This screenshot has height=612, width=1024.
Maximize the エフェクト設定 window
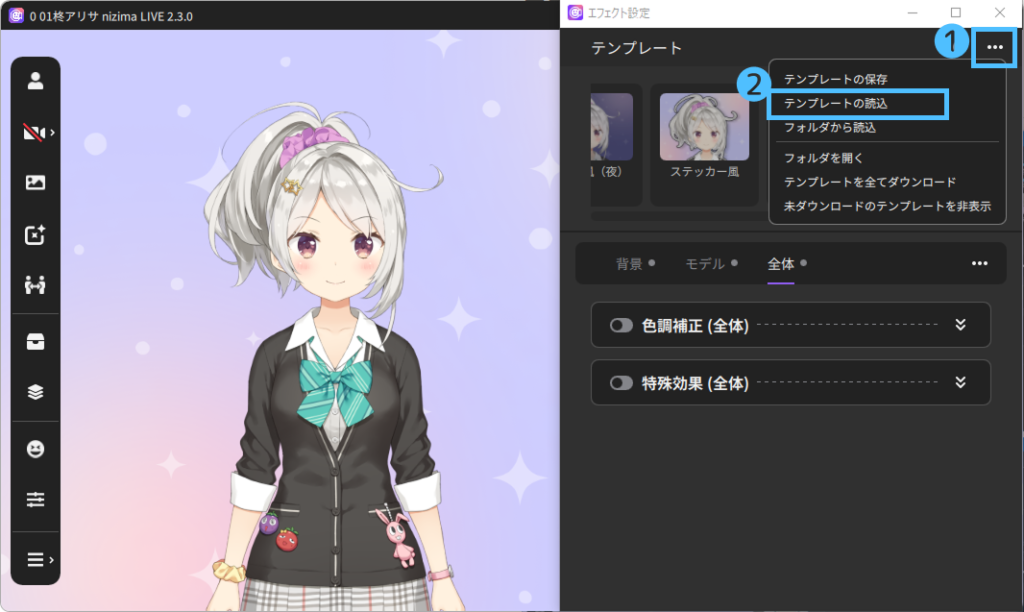(955, 13)
